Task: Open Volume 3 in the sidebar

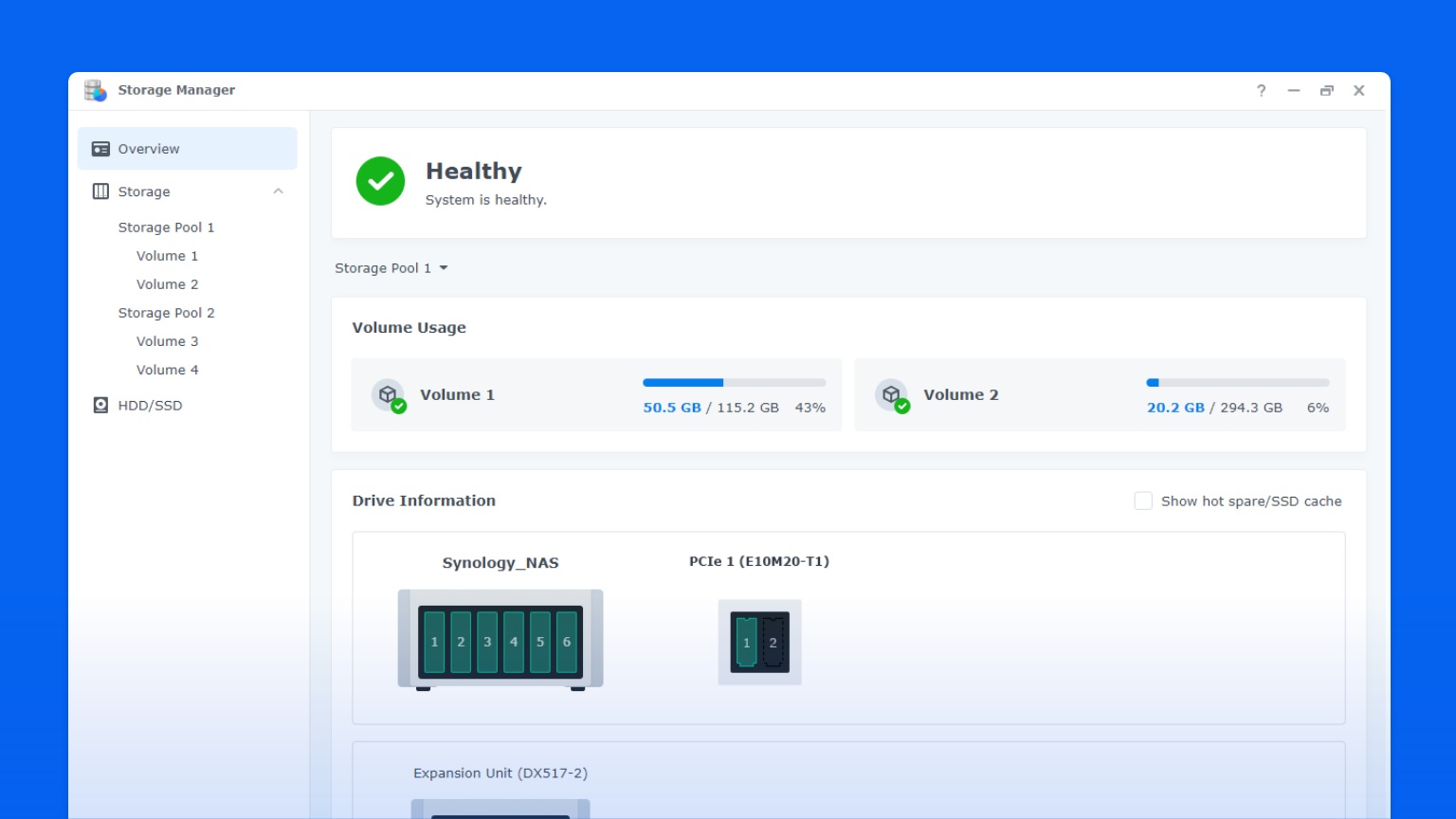Action: click(x=168, y=341)
